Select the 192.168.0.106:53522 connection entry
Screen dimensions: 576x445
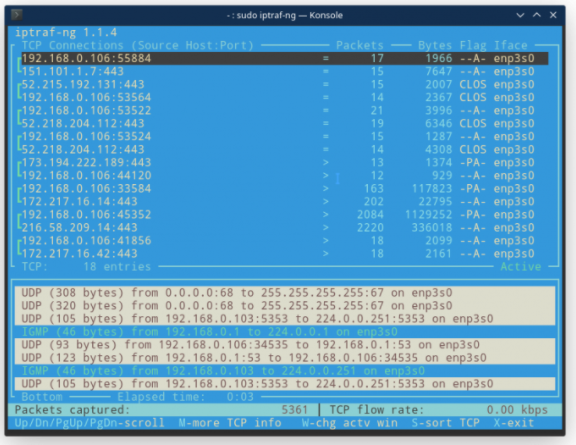coord(285,110)
